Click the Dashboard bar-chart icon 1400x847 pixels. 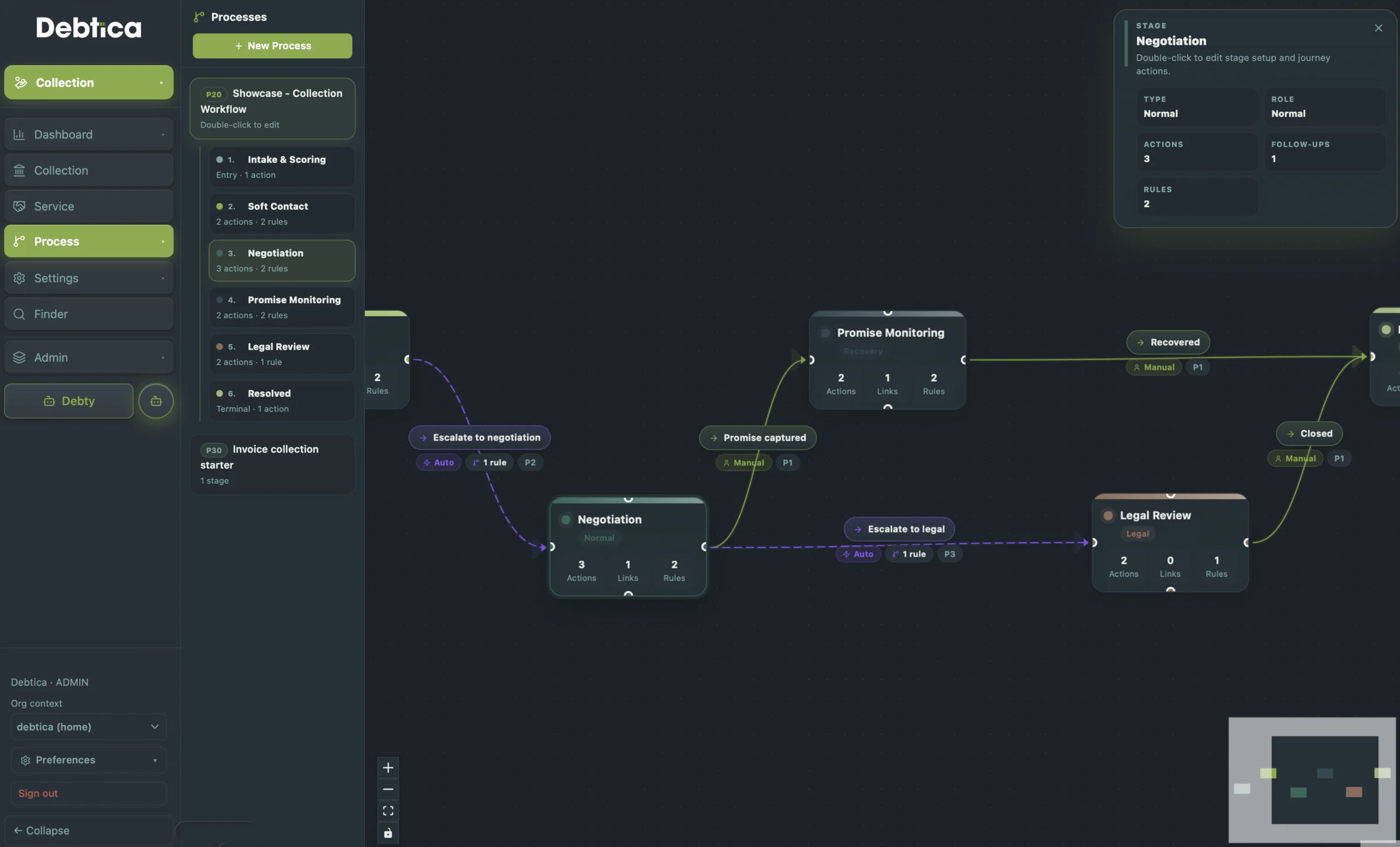[19, 134]
